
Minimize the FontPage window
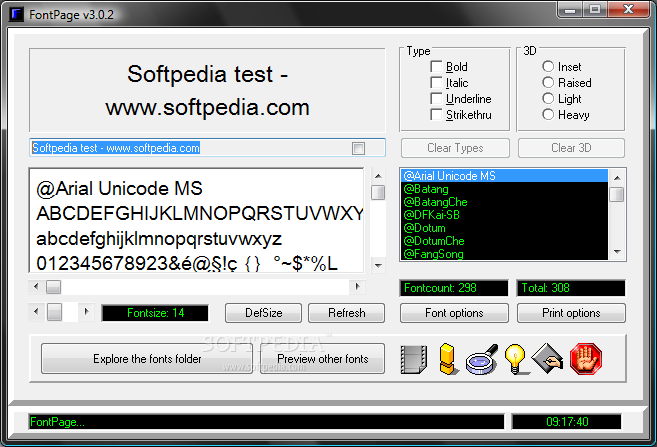570,9
